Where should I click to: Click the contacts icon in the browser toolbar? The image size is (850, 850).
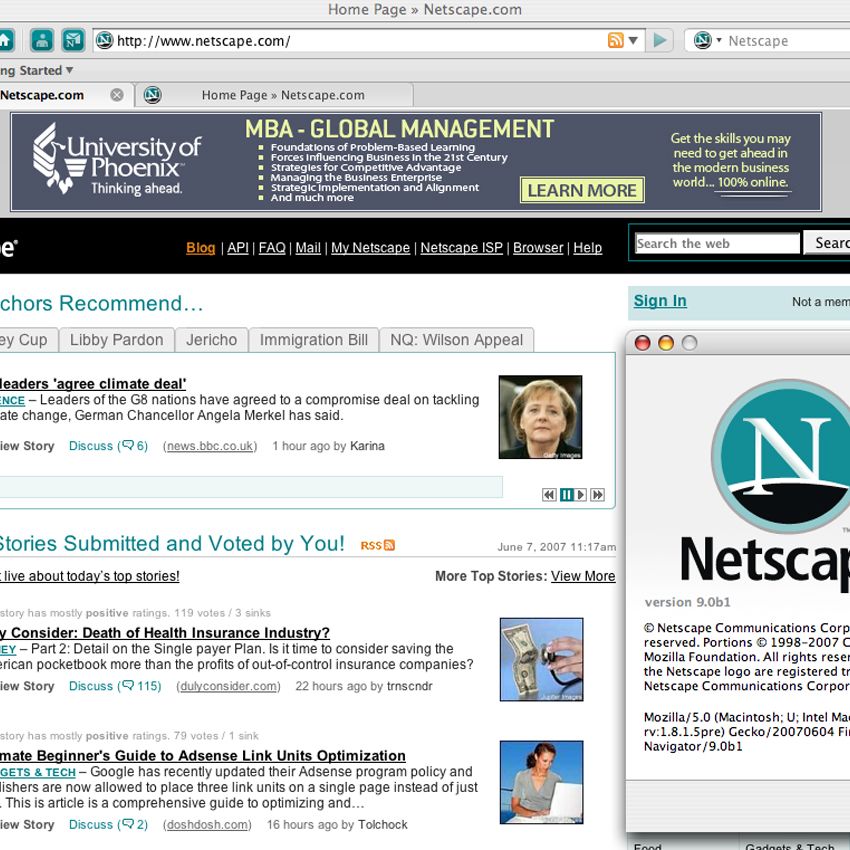[41, 40]
